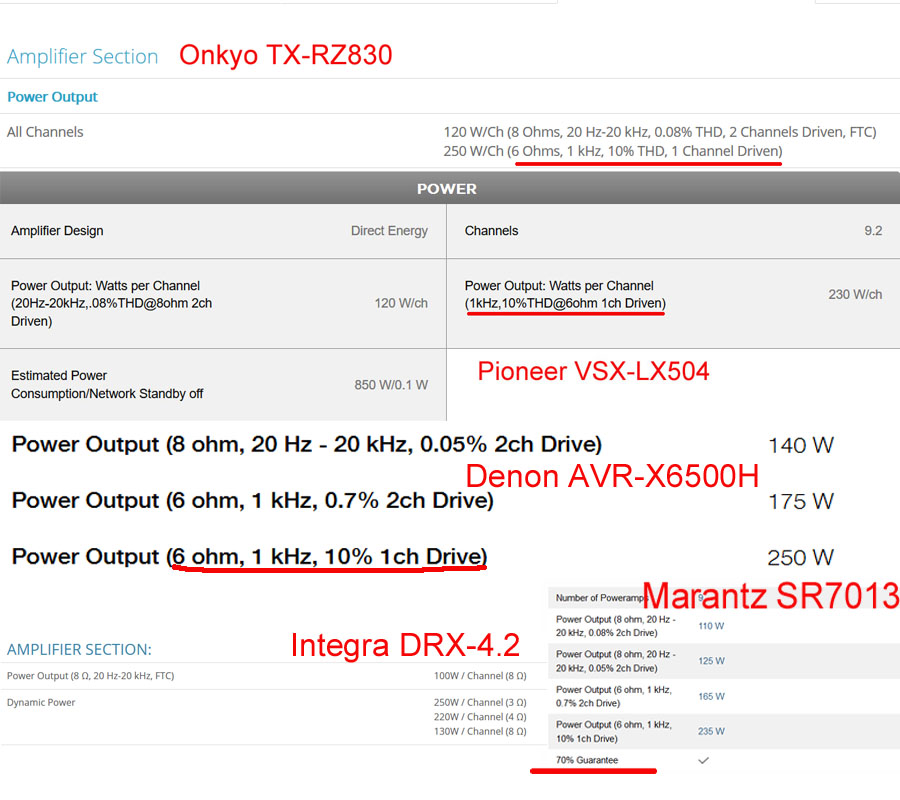Screen dimensions: 900x800
Task: Click the '250 W/Ch (6 Ohms, 1 kHz' spec line
Action: (612, 151)
